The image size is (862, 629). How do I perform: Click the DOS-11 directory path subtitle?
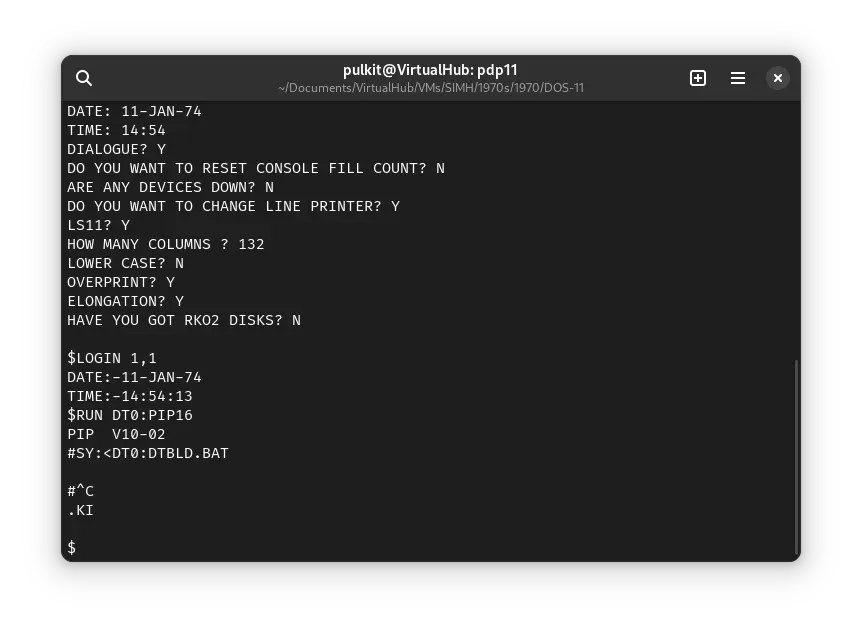[430, 88]
